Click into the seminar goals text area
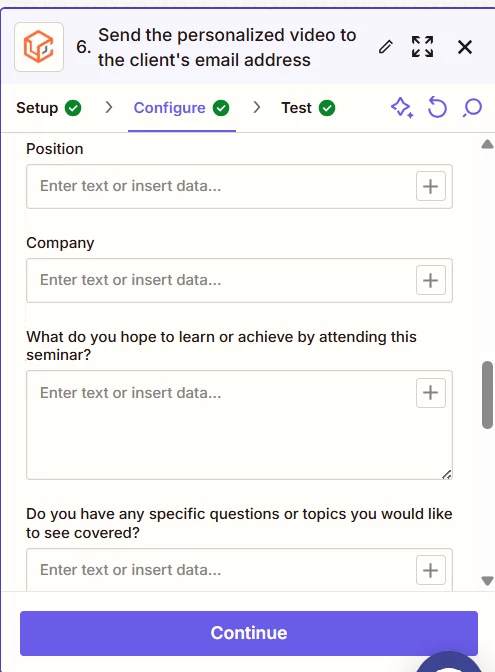This screenshot has height=672, width=495. (x=221, y=425)
